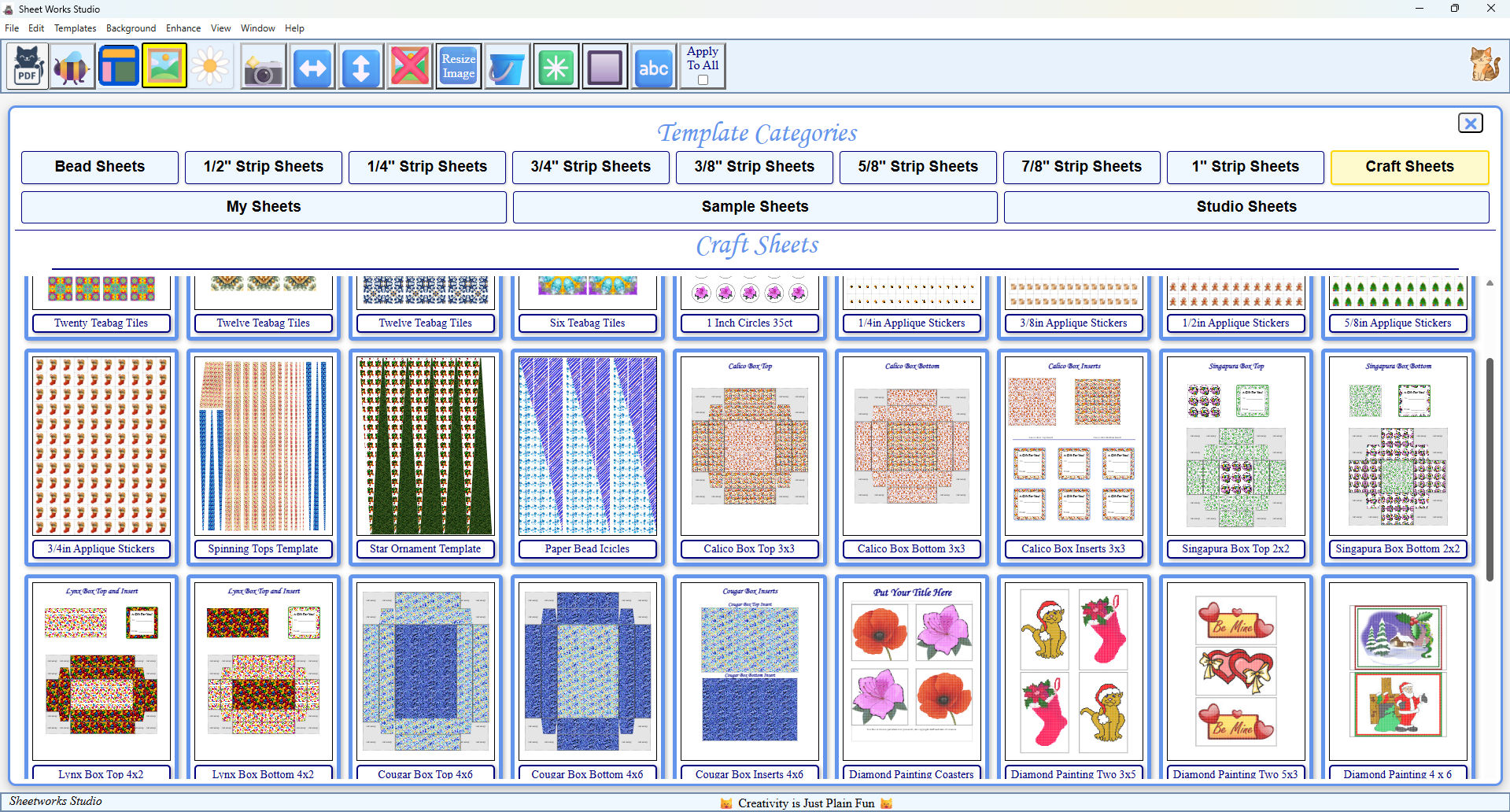Switch to the Bead Sheets category
Screen dimensions: 1510x812
(99, 167)
